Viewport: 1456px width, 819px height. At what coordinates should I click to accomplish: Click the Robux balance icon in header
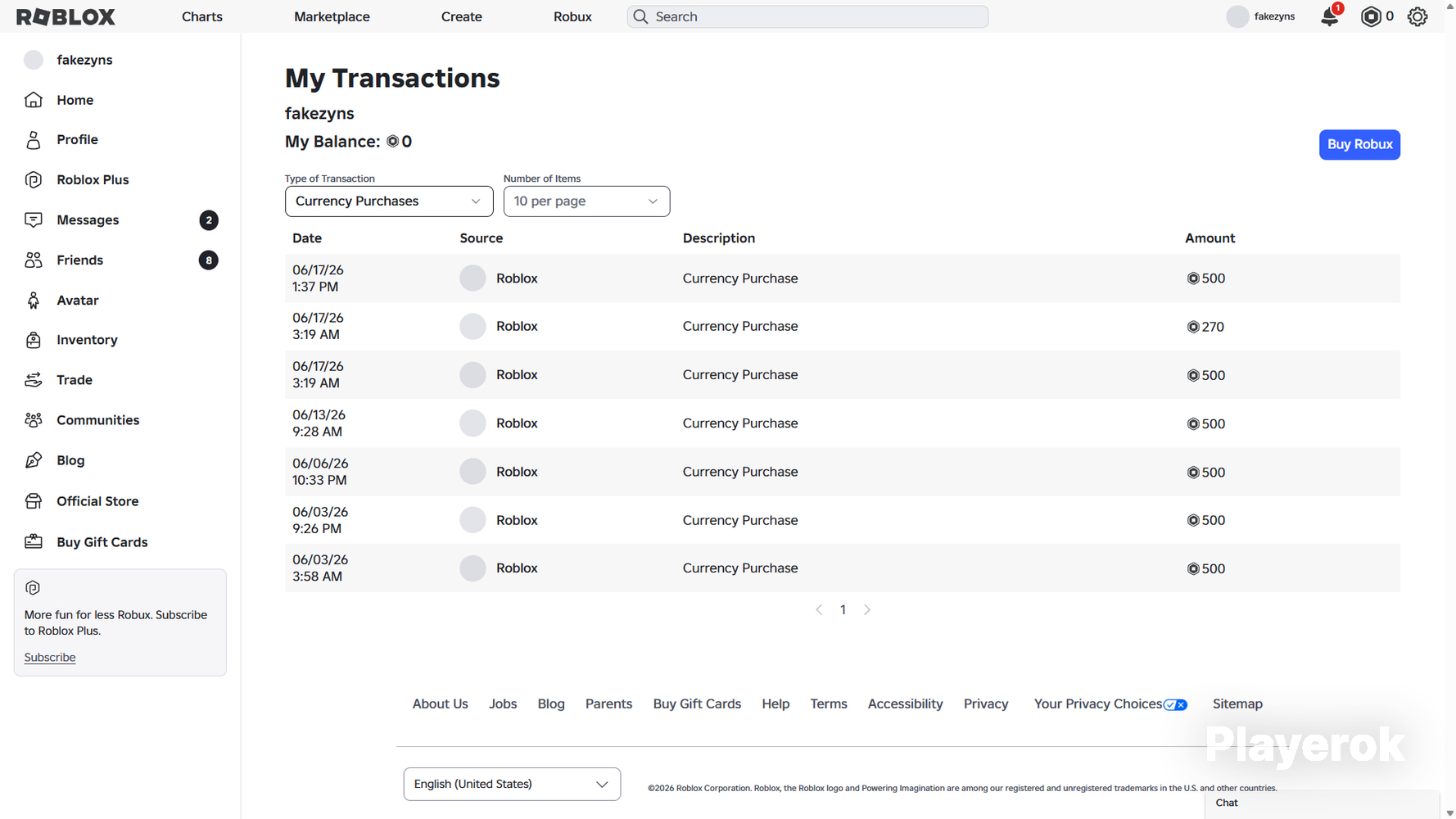(x=1371, y=16)
